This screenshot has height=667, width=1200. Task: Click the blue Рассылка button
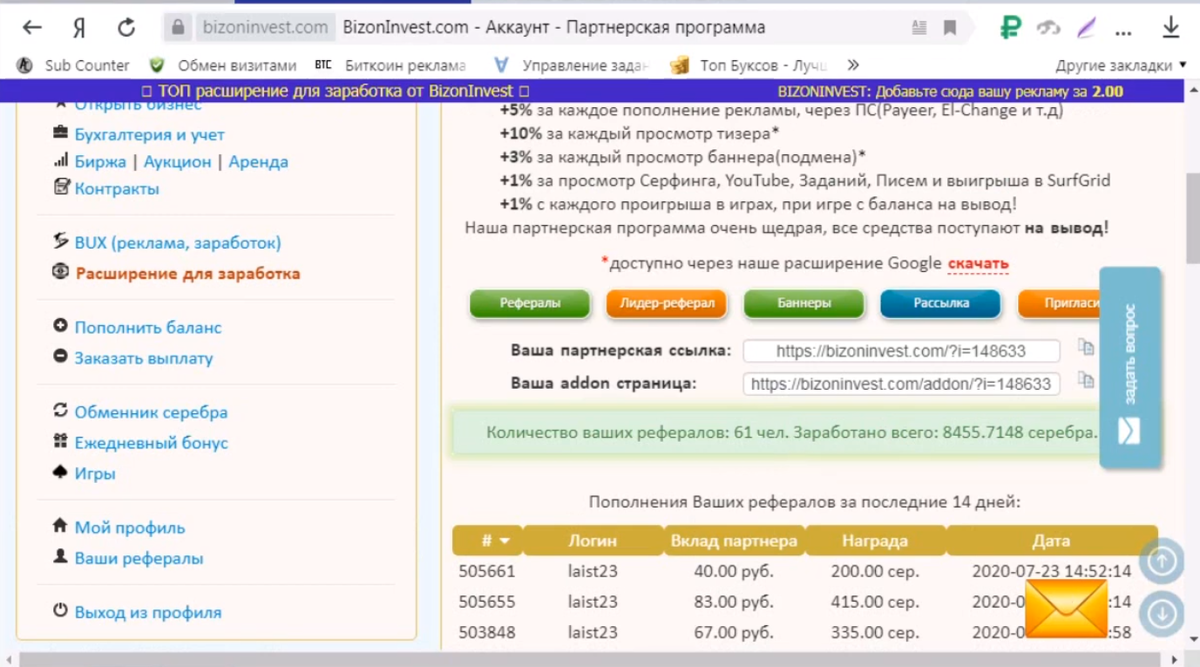pos(940,303)
